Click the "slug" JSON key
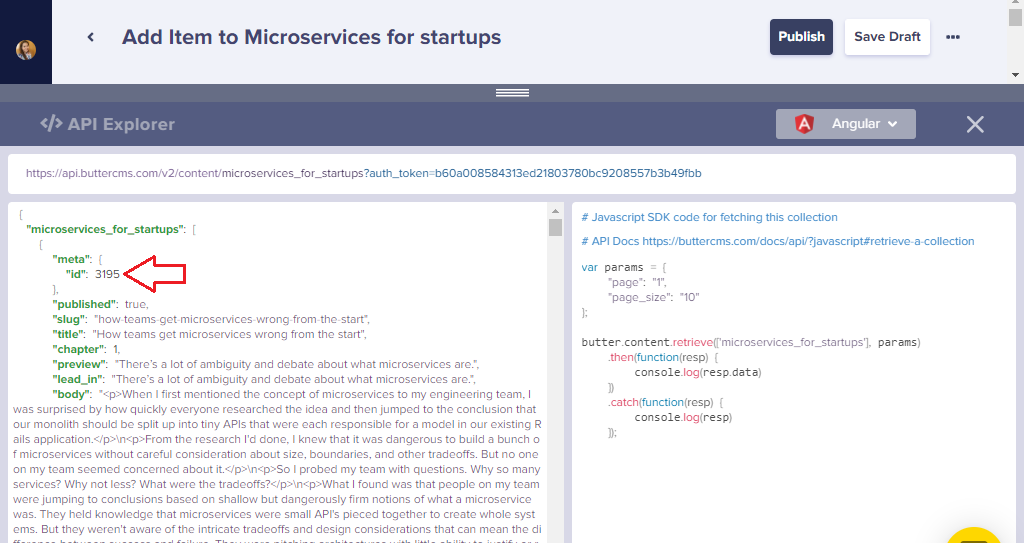Screen dimensions: 1024x543 (69, 320)
